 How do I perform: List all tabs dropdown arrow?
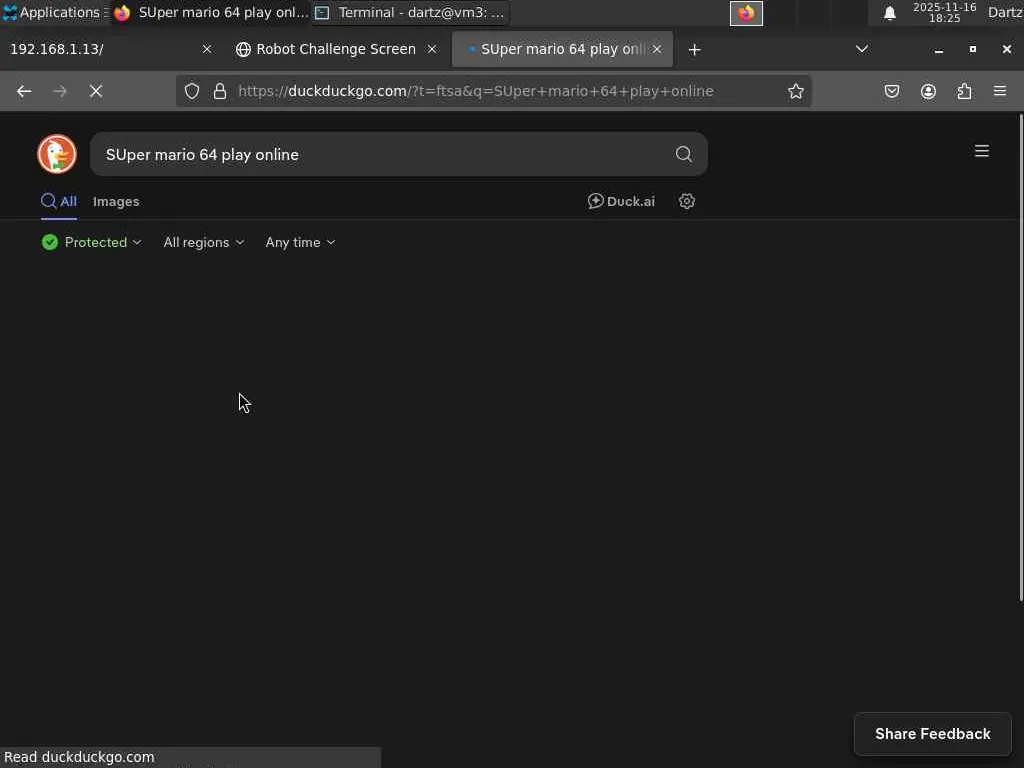tap(862, 49)
